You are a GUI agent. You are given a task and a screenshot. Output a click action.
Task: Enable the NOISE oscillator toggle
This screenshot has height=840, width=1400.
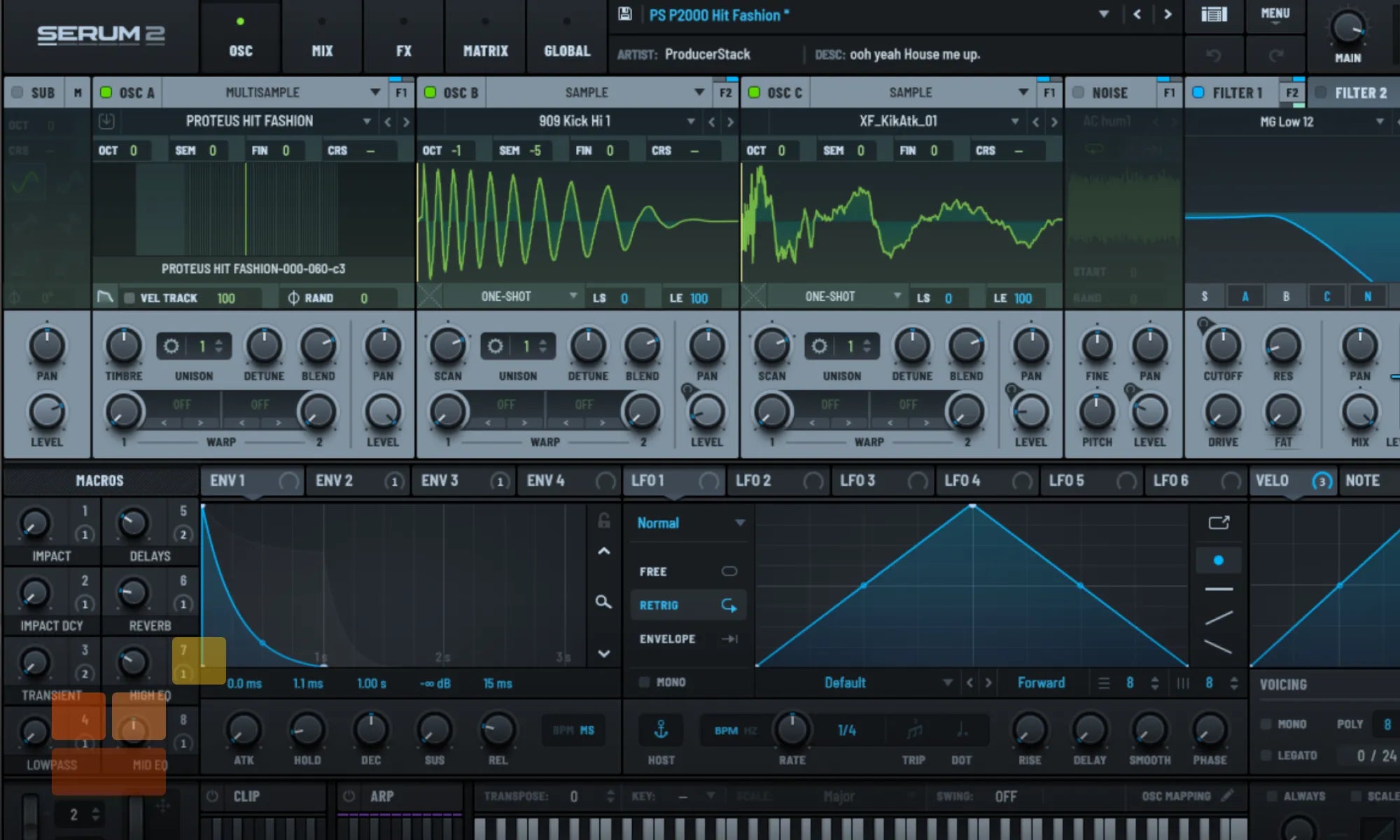[x=1079, y=92]
